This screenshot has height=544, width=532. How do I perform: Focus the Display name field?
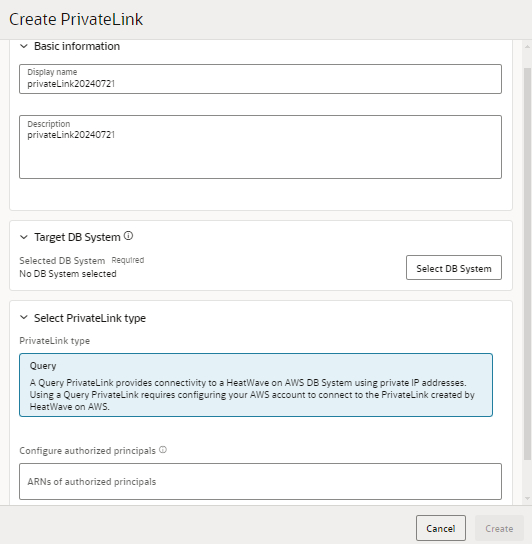coord(260,79)
